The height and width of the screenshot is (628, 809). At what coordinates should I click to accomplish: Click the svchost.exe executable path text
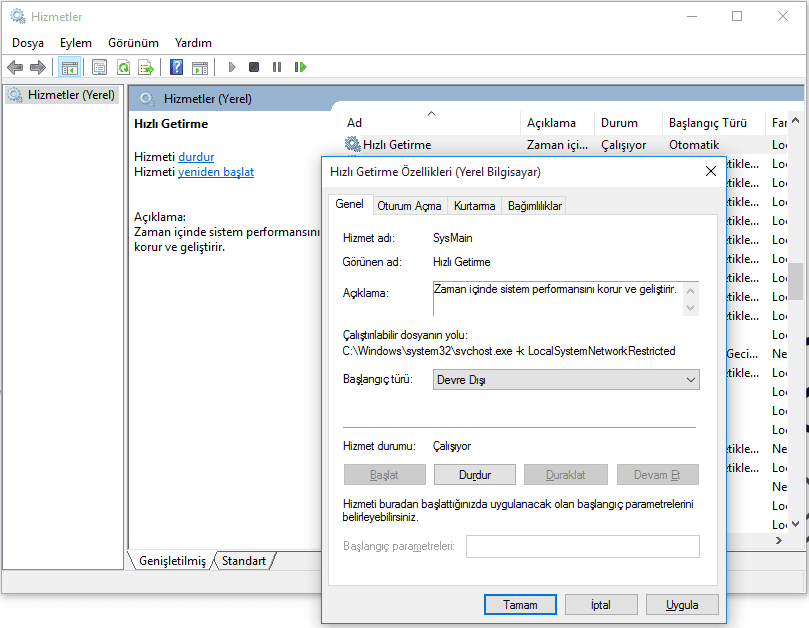[509, 351]
